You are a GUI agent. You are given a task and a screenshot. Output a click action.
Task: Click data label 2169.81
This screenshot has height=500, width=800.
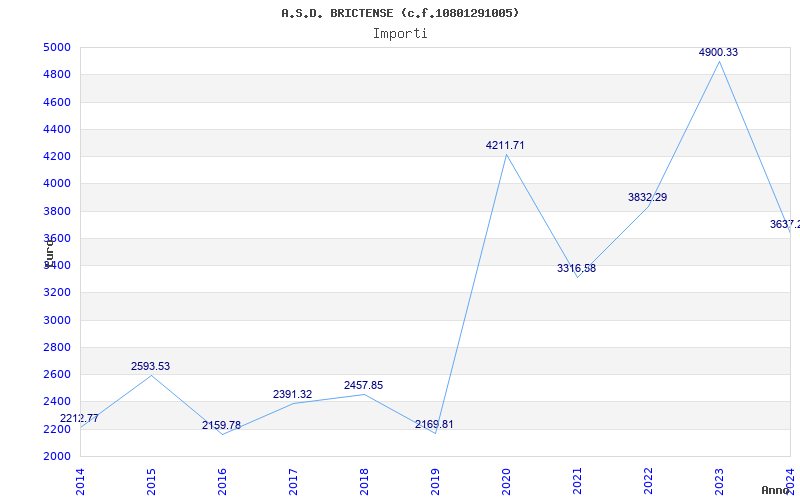click(x=434, y=424)
